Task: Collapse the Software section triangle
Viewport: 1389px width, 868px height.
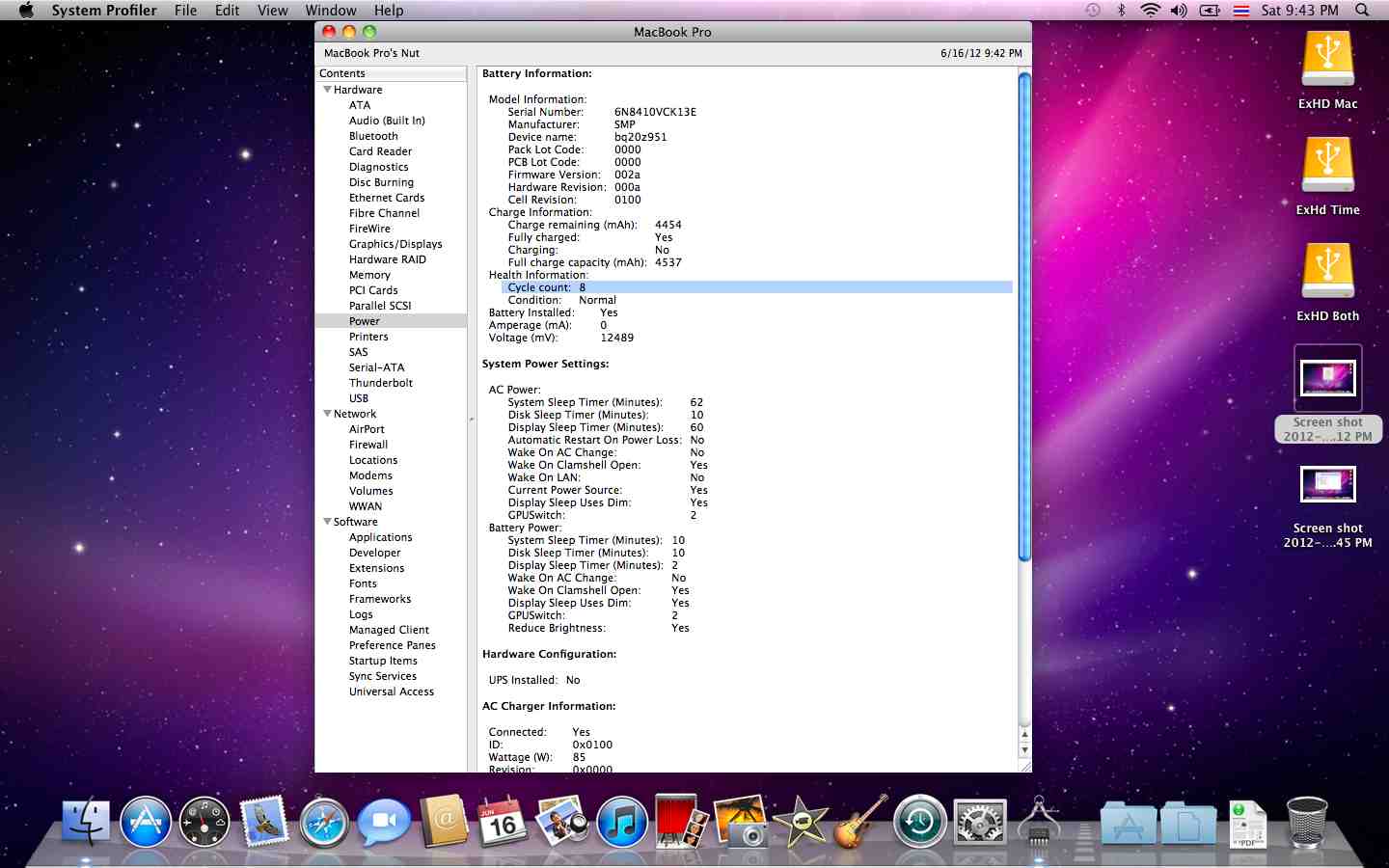Action: click(x=328, y=522)
